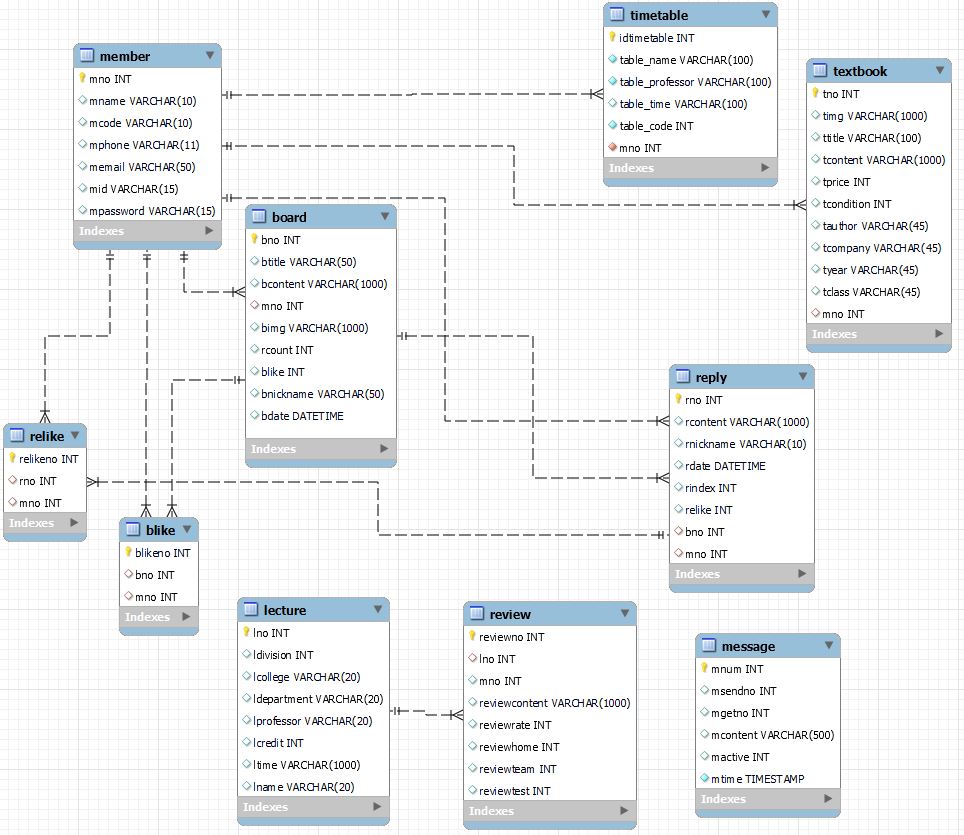The height and width of the screenshot is (835, 964).
Task: Click the foreign key icon of review lno
Action: (472, 659)
